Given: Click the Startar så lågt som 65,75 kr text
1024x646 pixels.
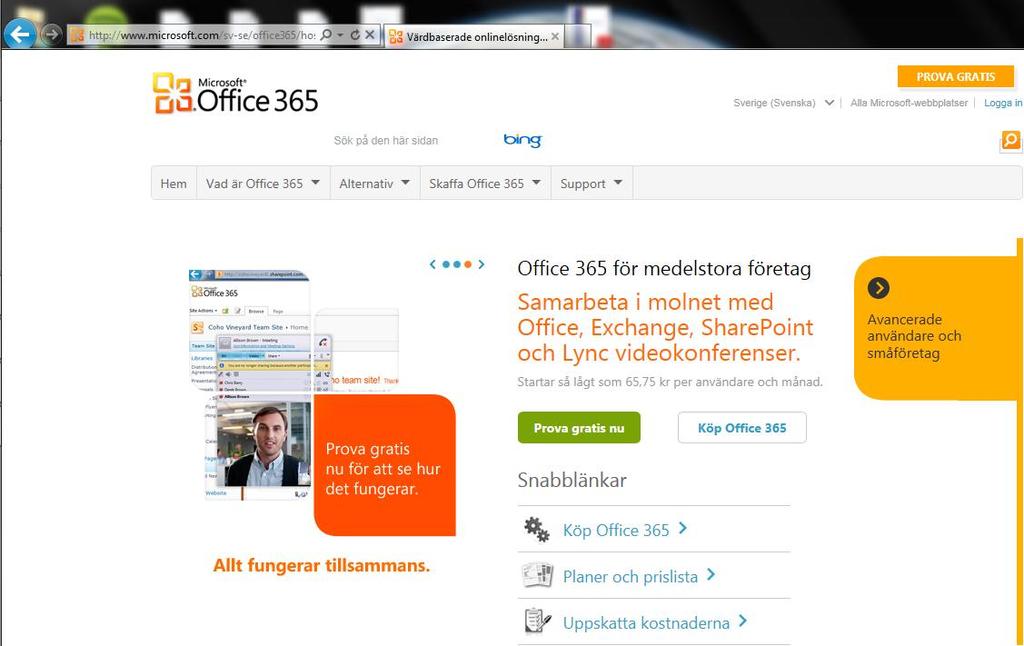Looking at the screenshot, I should [x=670, y=381].
